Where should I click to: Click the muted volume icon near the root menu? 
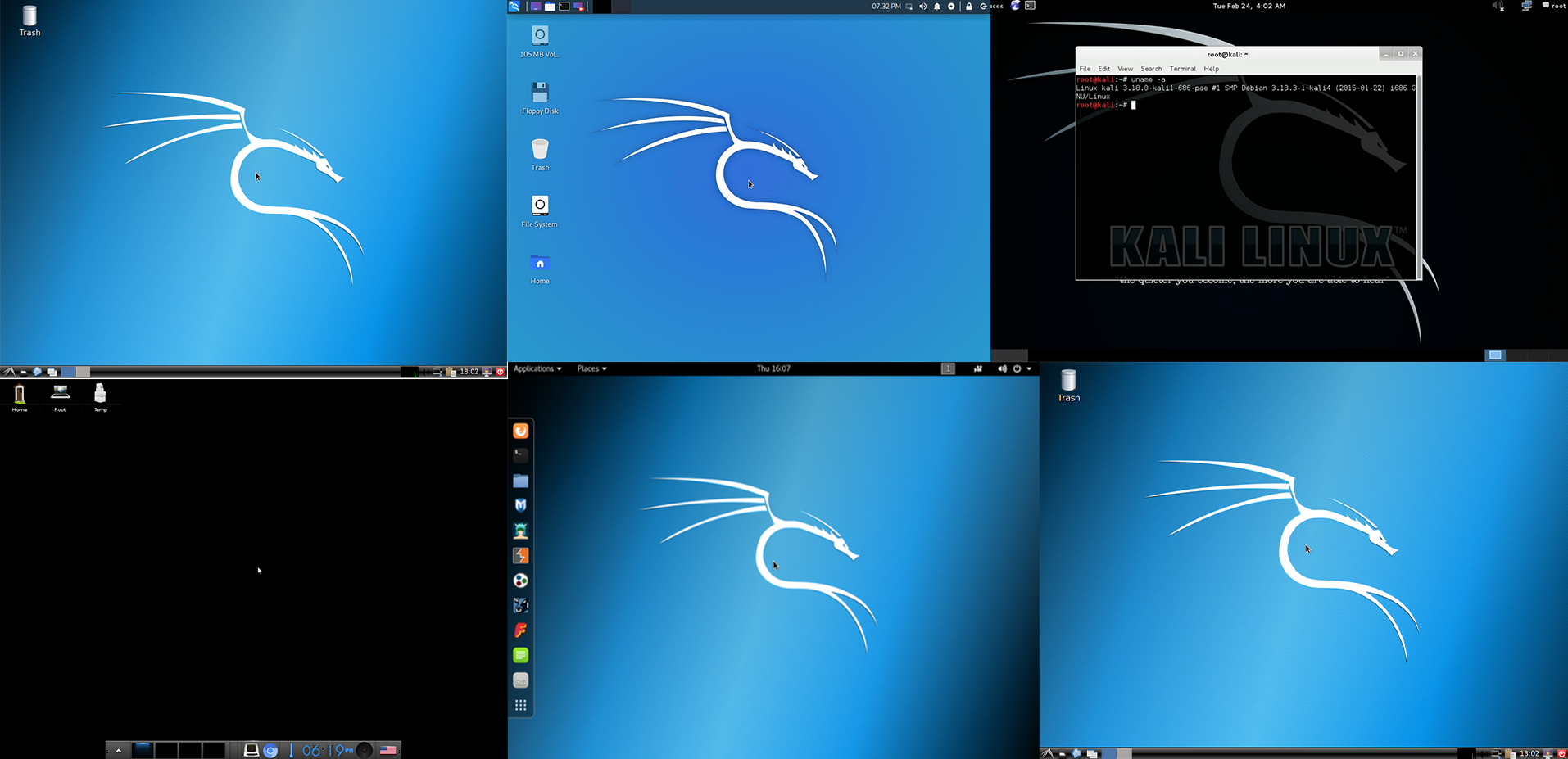pos(1498,6)
